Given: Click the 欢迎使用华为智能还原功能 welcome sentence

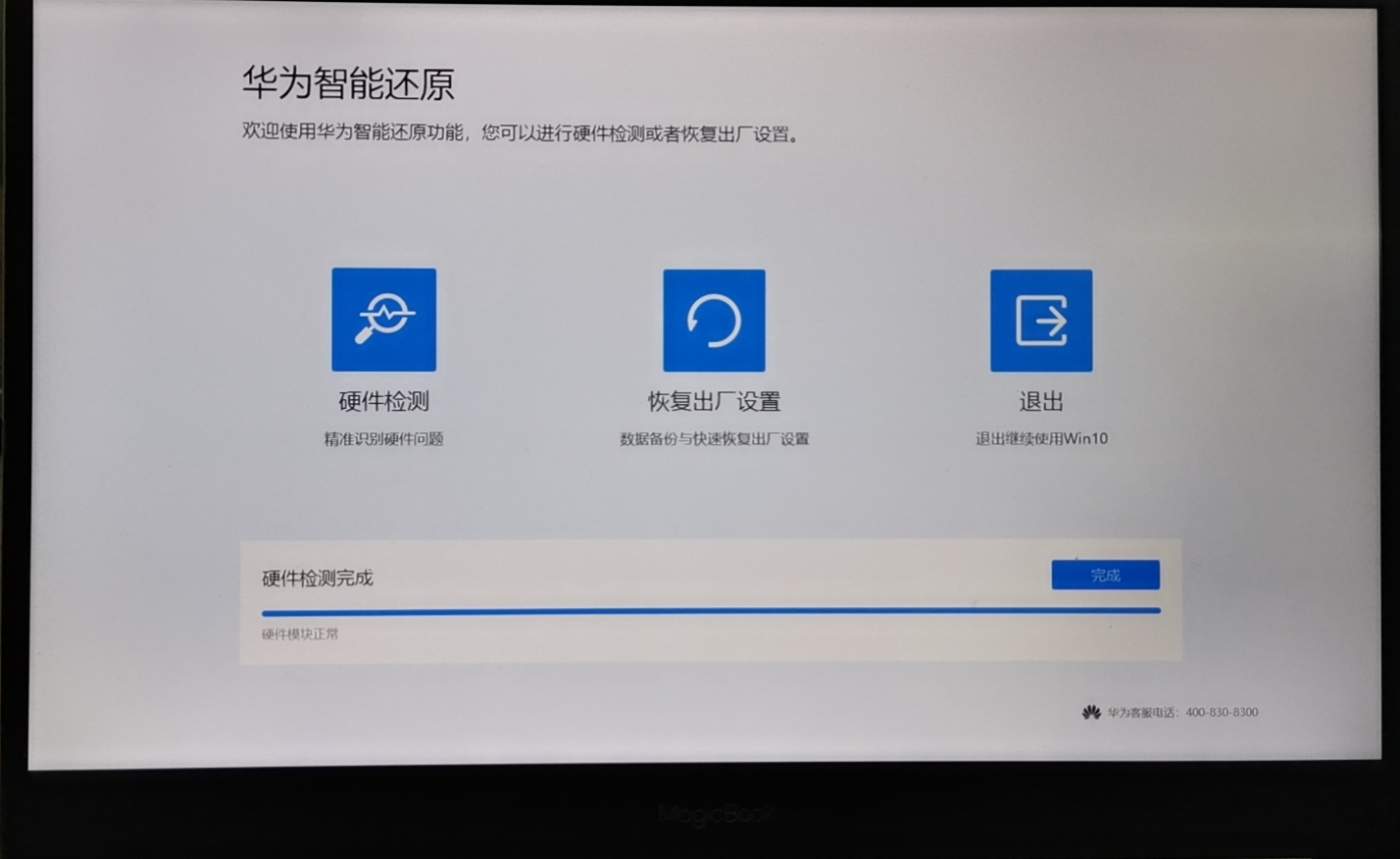Looking at the screenshot, I should (523, 133).
